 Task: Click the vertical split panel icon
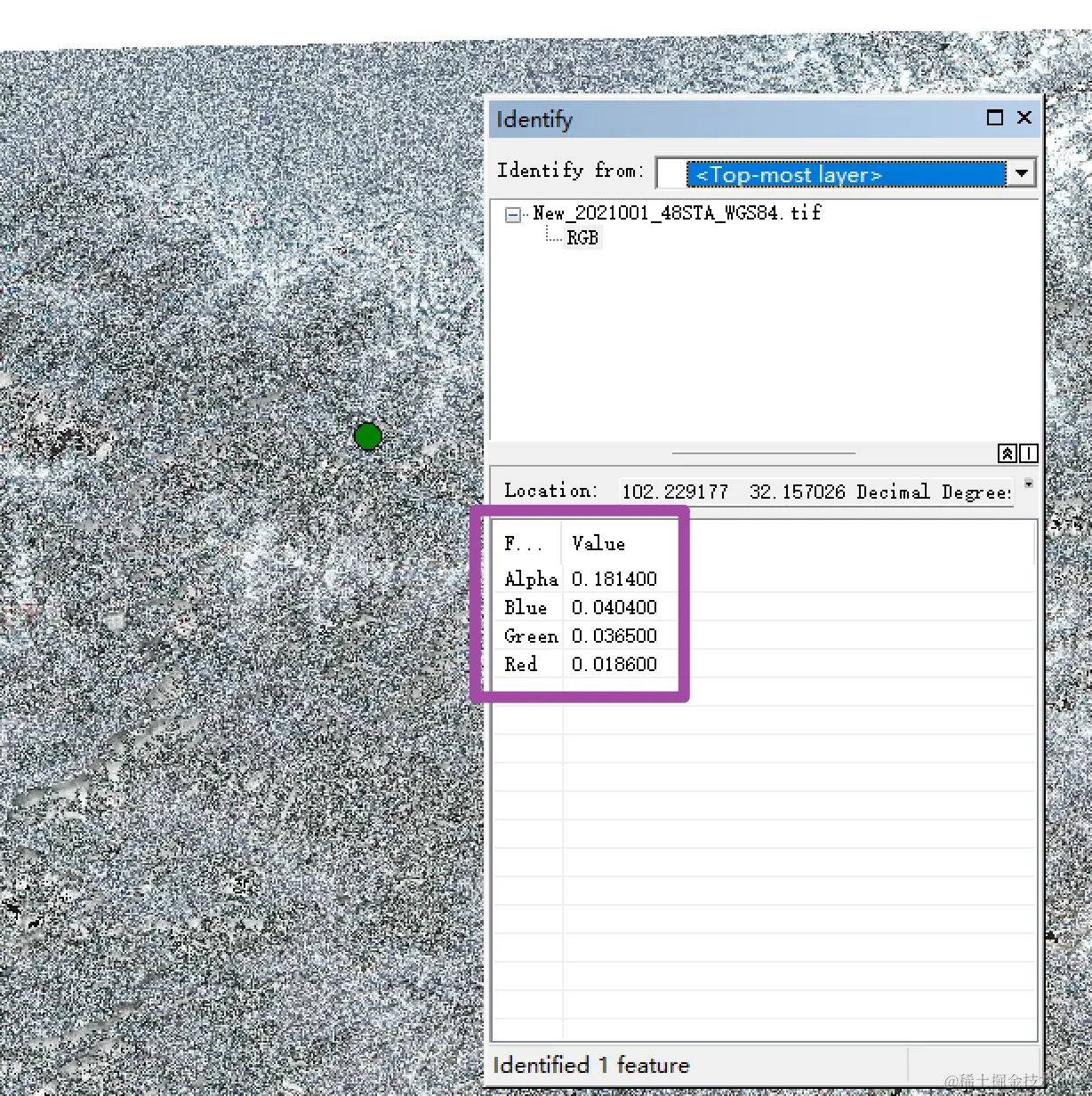pos(1029,453)
